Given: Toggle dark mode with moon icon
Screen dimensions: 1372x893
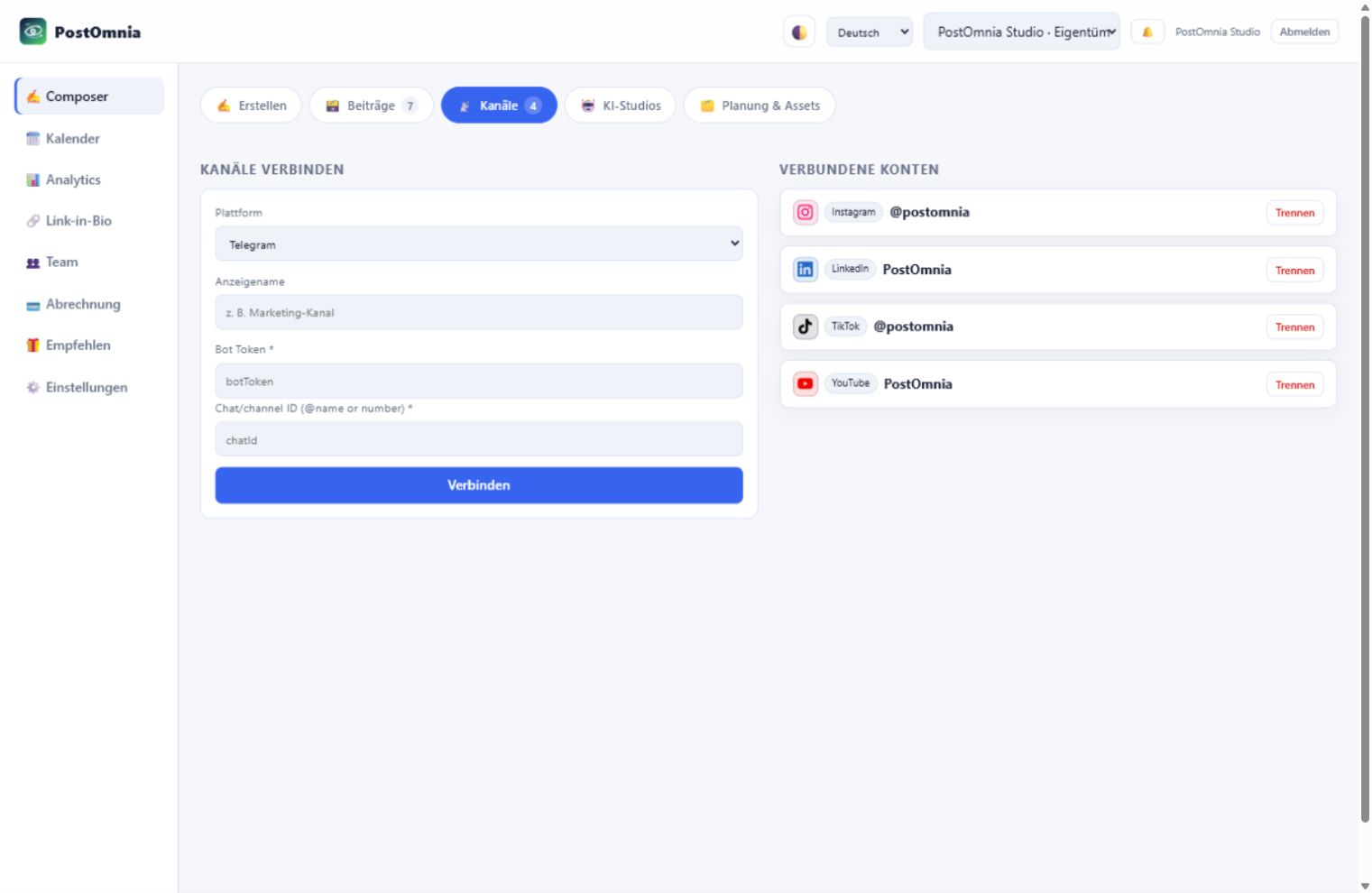Looking at the screenshot, I should [799, 32].
